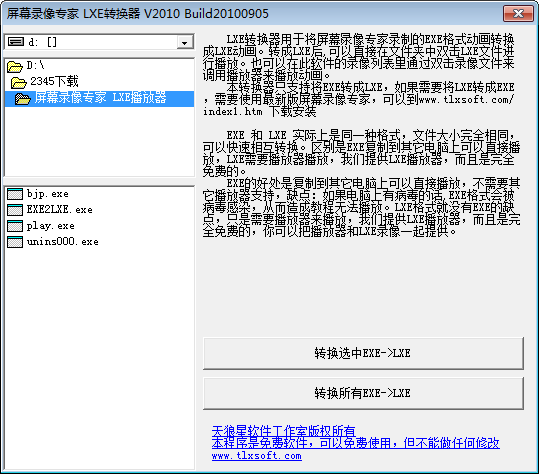Image resolution: width=539 pixels, height=474 pixels.
Task: Click the bjp.exe file icon
Action: [x=15, y=194]
